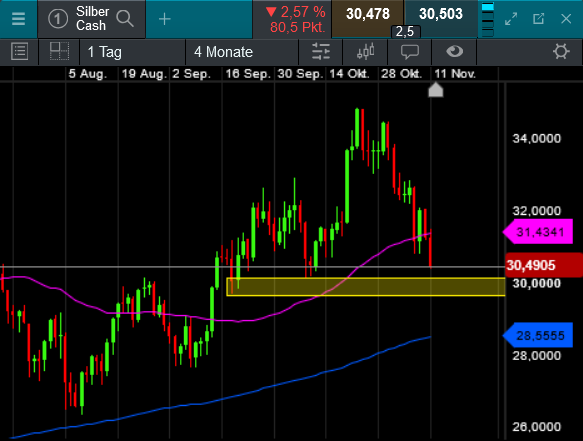
Task: Select the Silber Cash instrument tab
Action: [x=91, y=19]
